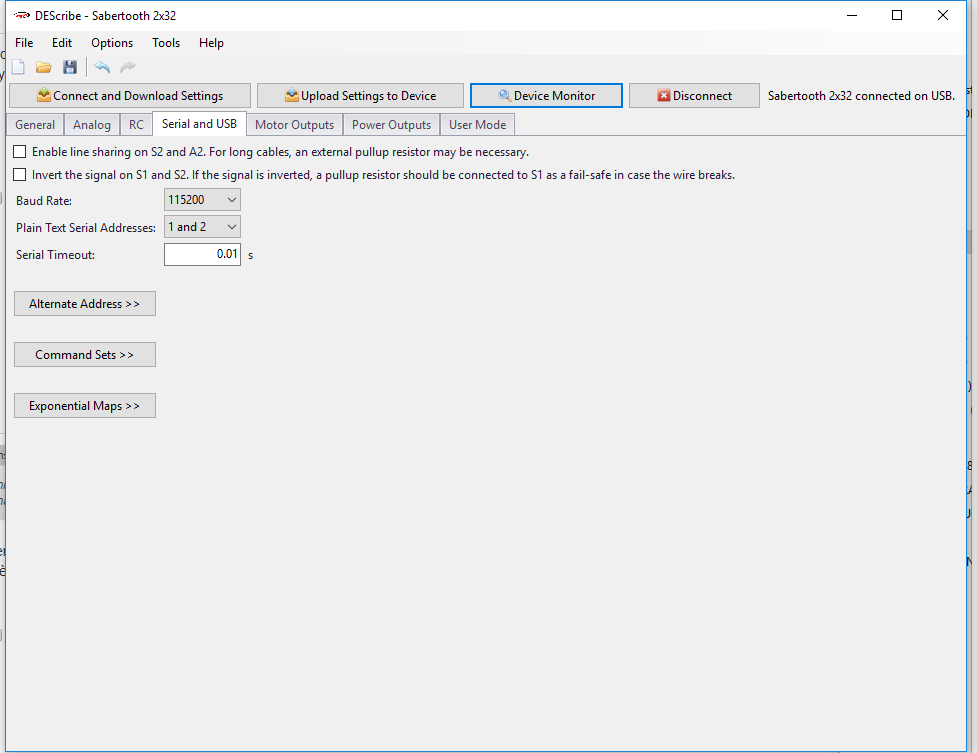Screen dimensions: 977x753
Task: Switch to the RC tab
Action: tap(136, 125)
